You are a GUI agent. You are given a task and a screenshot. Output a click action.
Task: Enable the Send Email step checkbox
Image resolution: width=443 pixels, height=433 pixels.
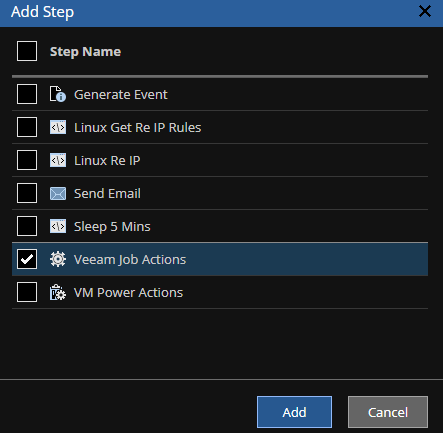(27, 193)
